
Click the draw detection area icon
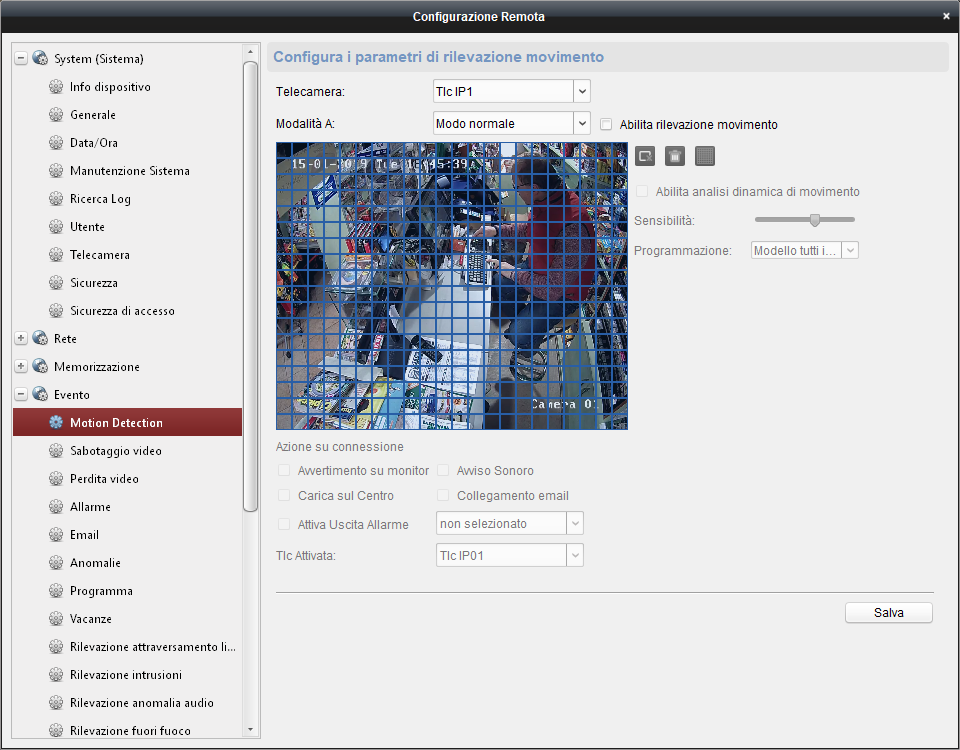click(645, 155)
